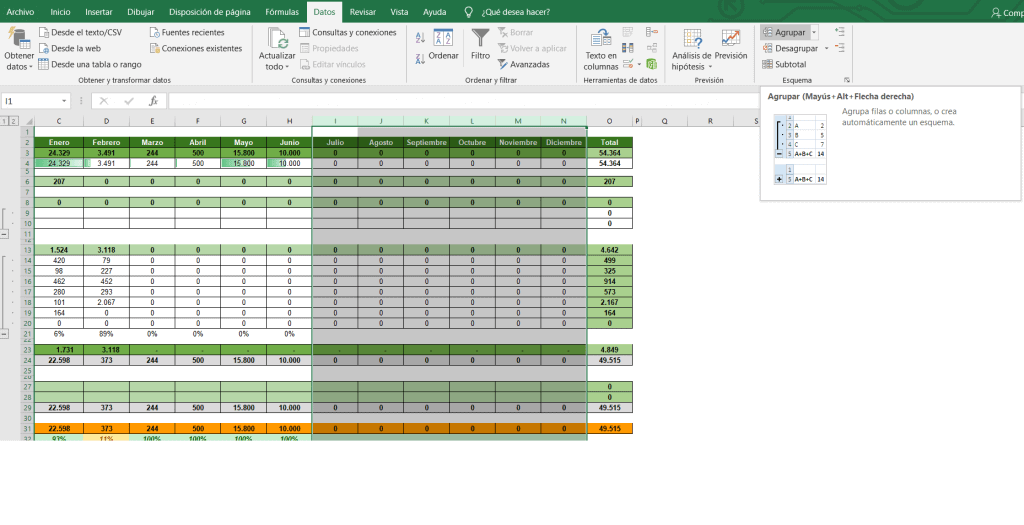Viewport: 1024px width, 525px height.
Task: Click the Enero header cell
Action: pos(59,142)
